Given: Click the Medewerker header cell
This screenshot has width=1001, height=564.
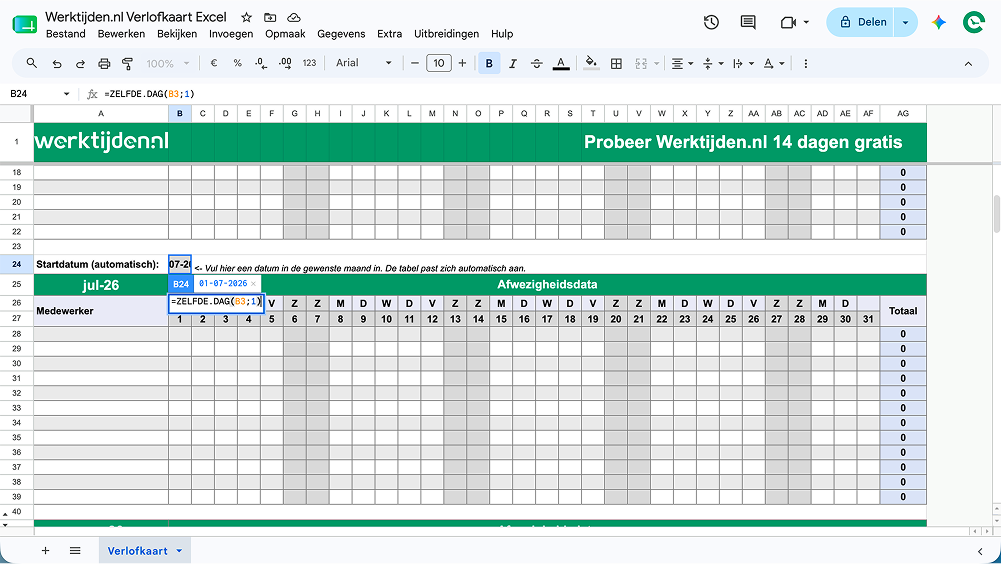Looking at the screenshot, I should tap(101, 311).
